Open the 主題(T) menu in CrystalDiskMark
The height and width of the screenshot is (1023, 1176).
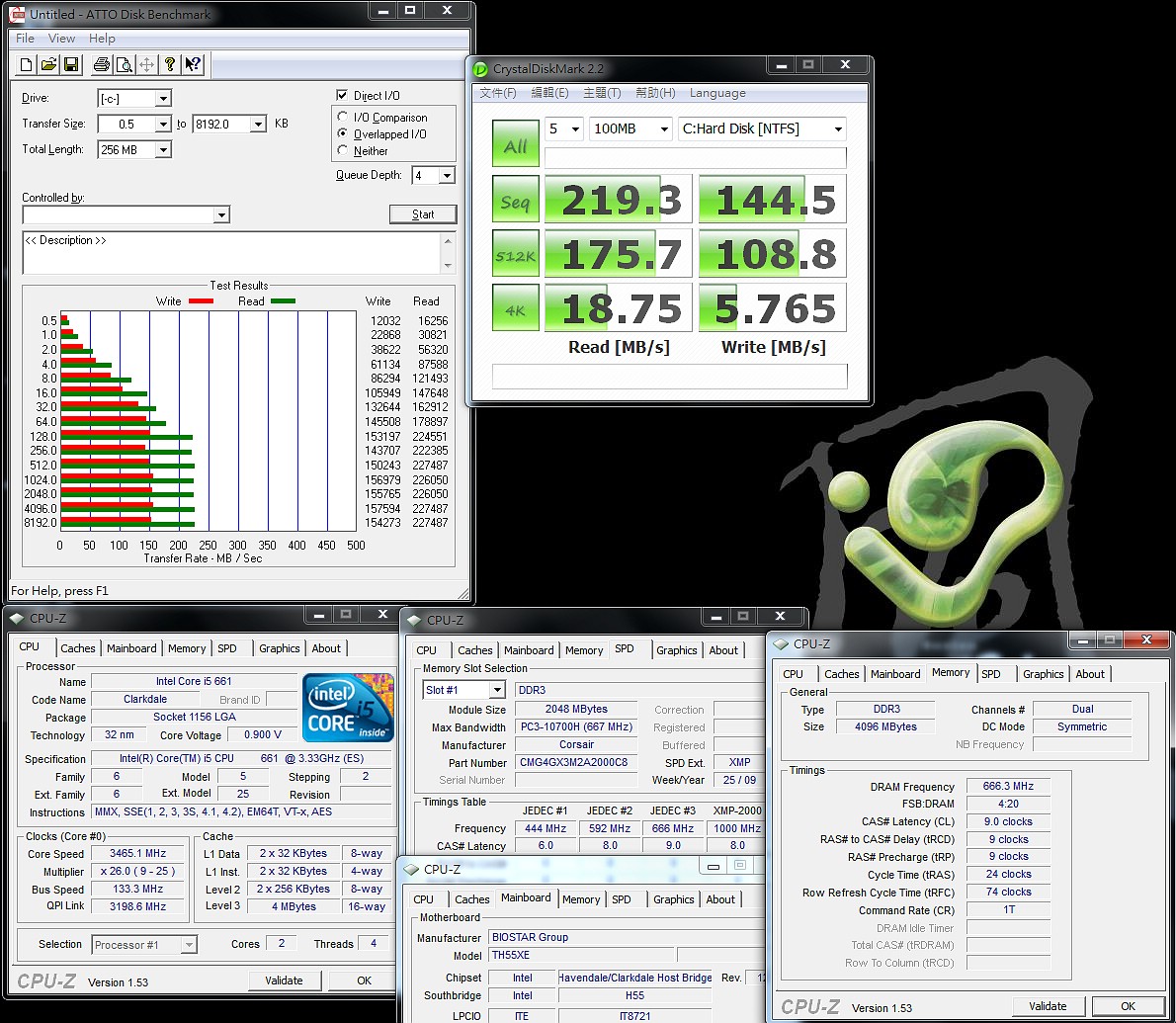pos(602,93)
